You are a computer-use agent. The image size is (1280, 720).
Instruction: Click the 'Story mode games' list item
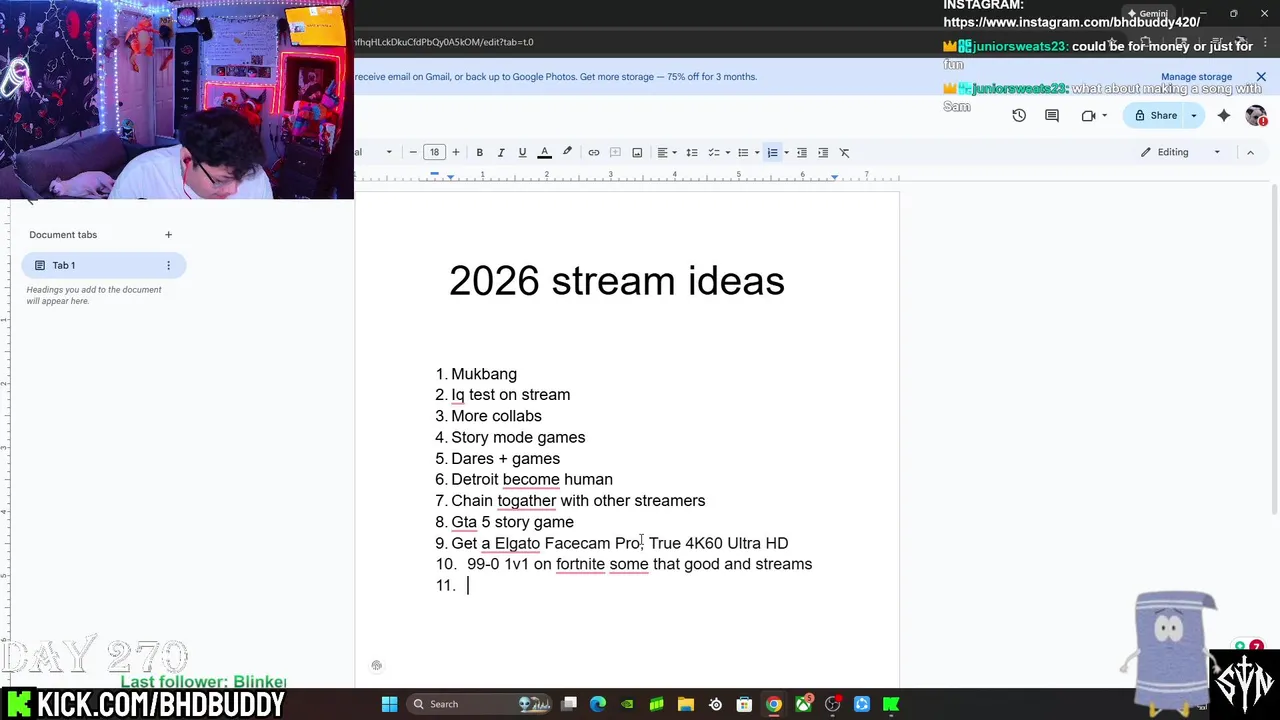[518, 437]
